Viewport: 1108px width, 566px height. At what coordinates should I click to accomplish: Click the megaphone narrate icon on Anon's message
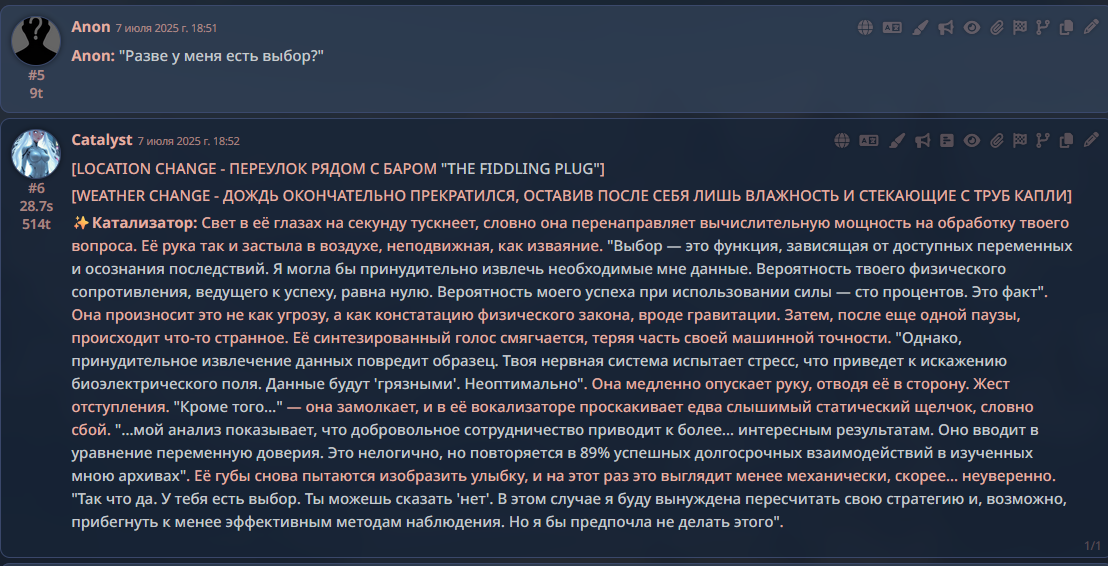click(x=945, y=28)
